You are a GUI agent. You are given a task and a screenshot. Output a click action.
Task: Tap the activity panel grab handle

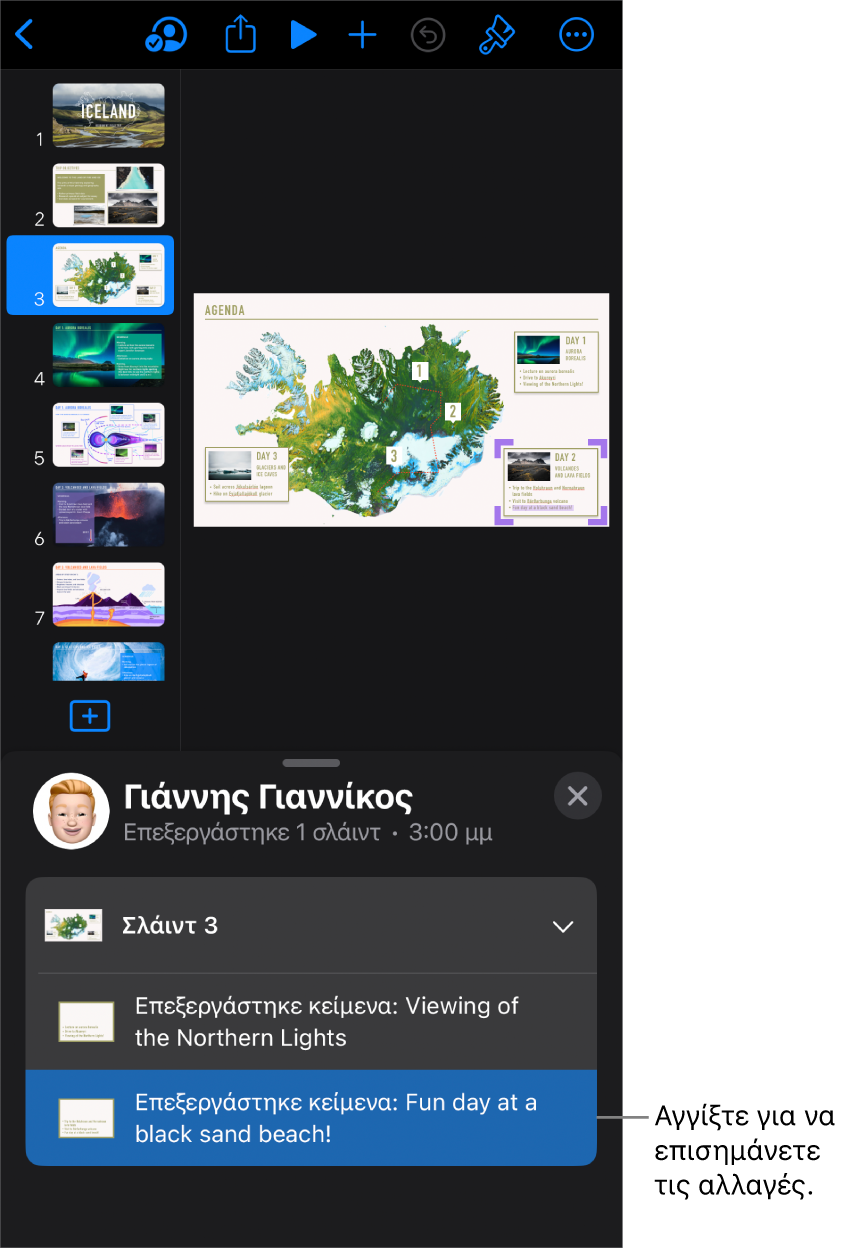coord(311,762)
